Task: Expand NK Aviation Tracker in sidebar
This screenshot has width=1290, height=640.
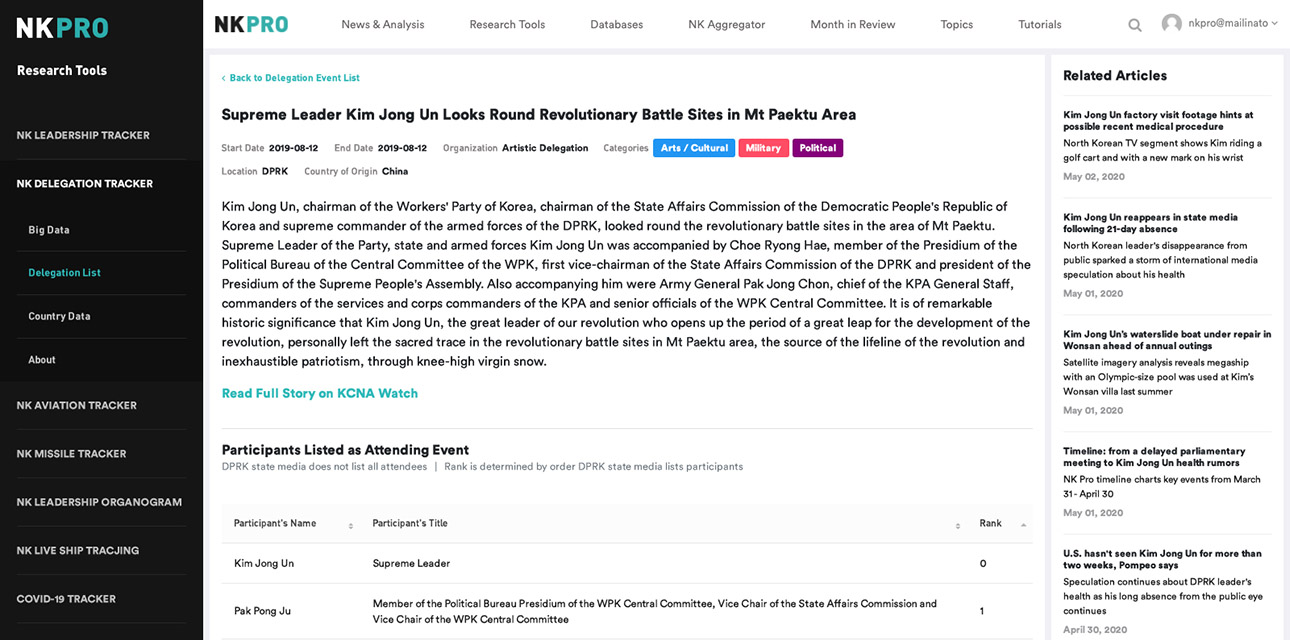Action: pyautogui.click(x=76, y=405)
